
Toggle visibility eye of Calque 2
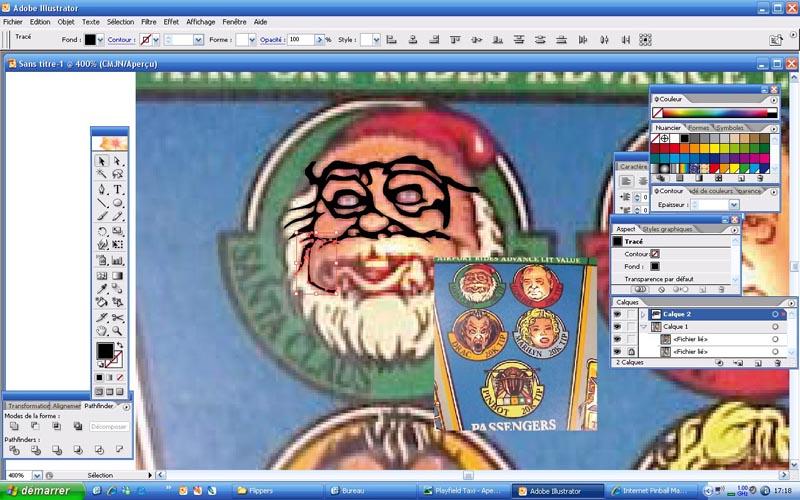pos(617,314)
